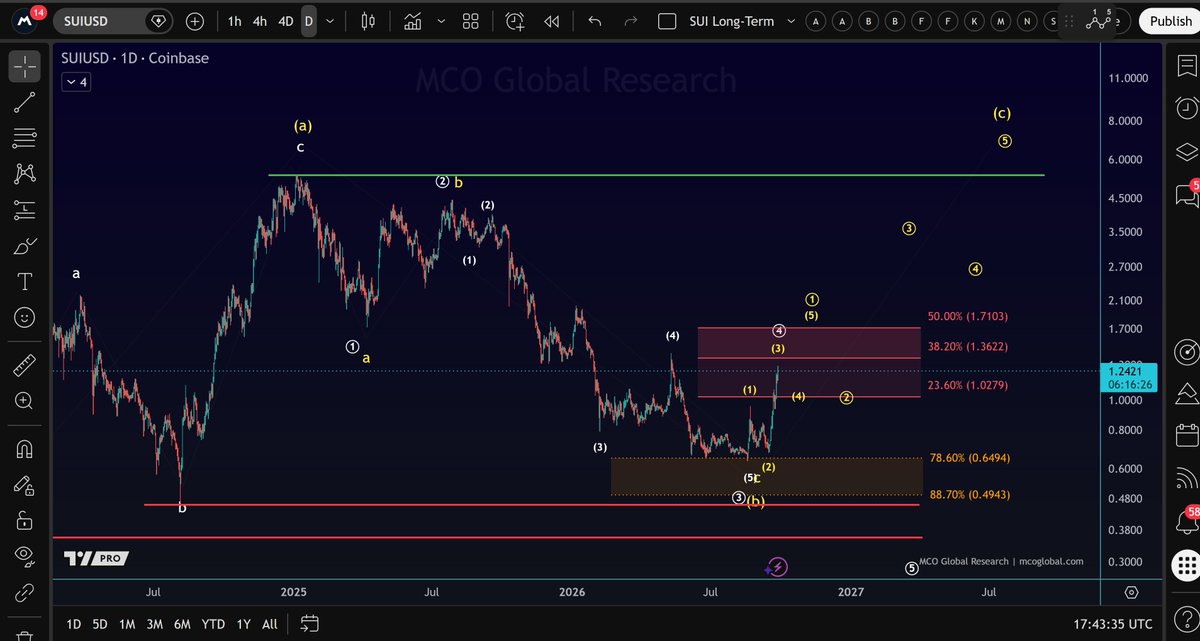Open chats with the 5 badge

(1186, 195)
